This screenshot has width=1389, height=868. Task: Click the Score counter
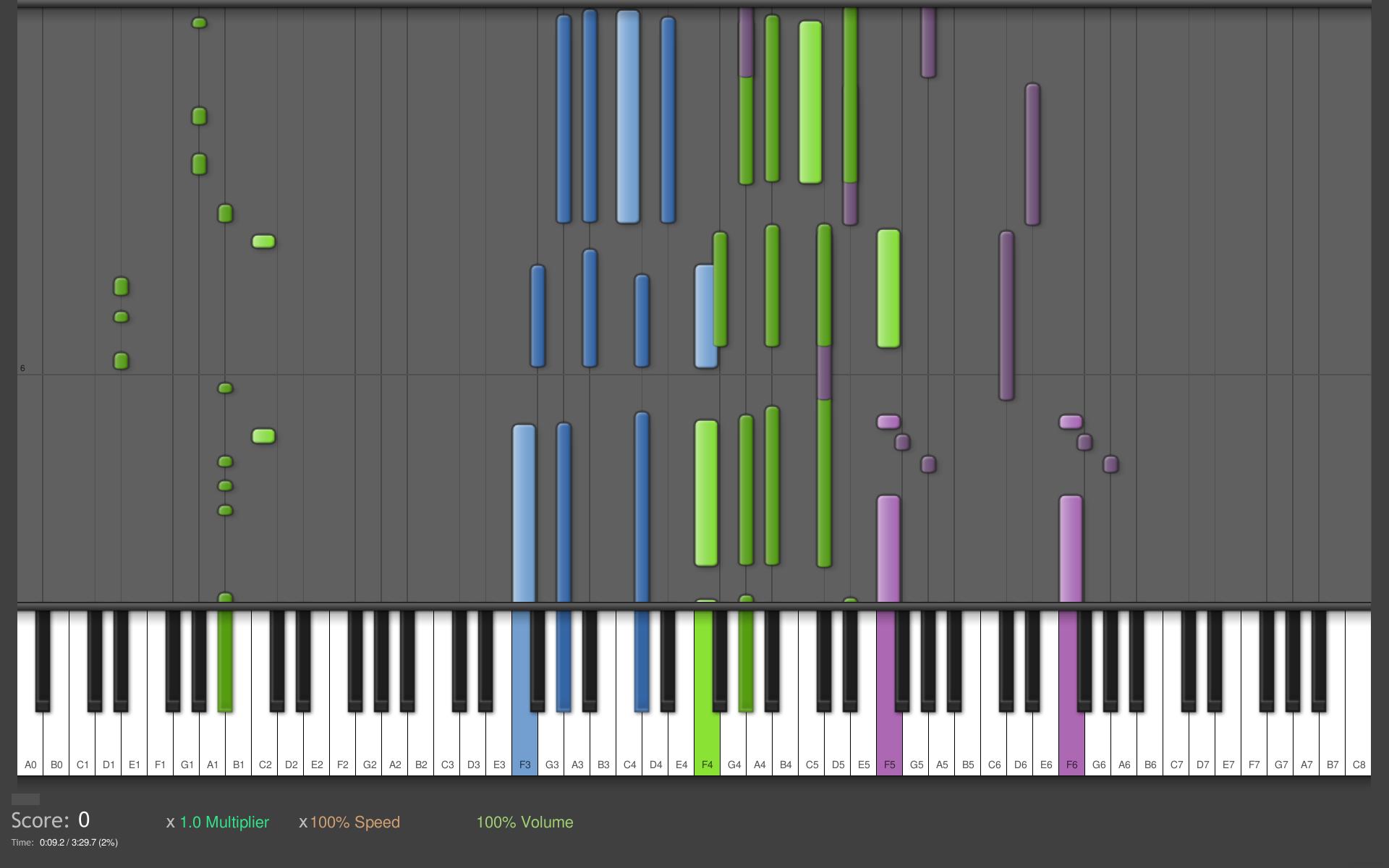coord(51,820)
